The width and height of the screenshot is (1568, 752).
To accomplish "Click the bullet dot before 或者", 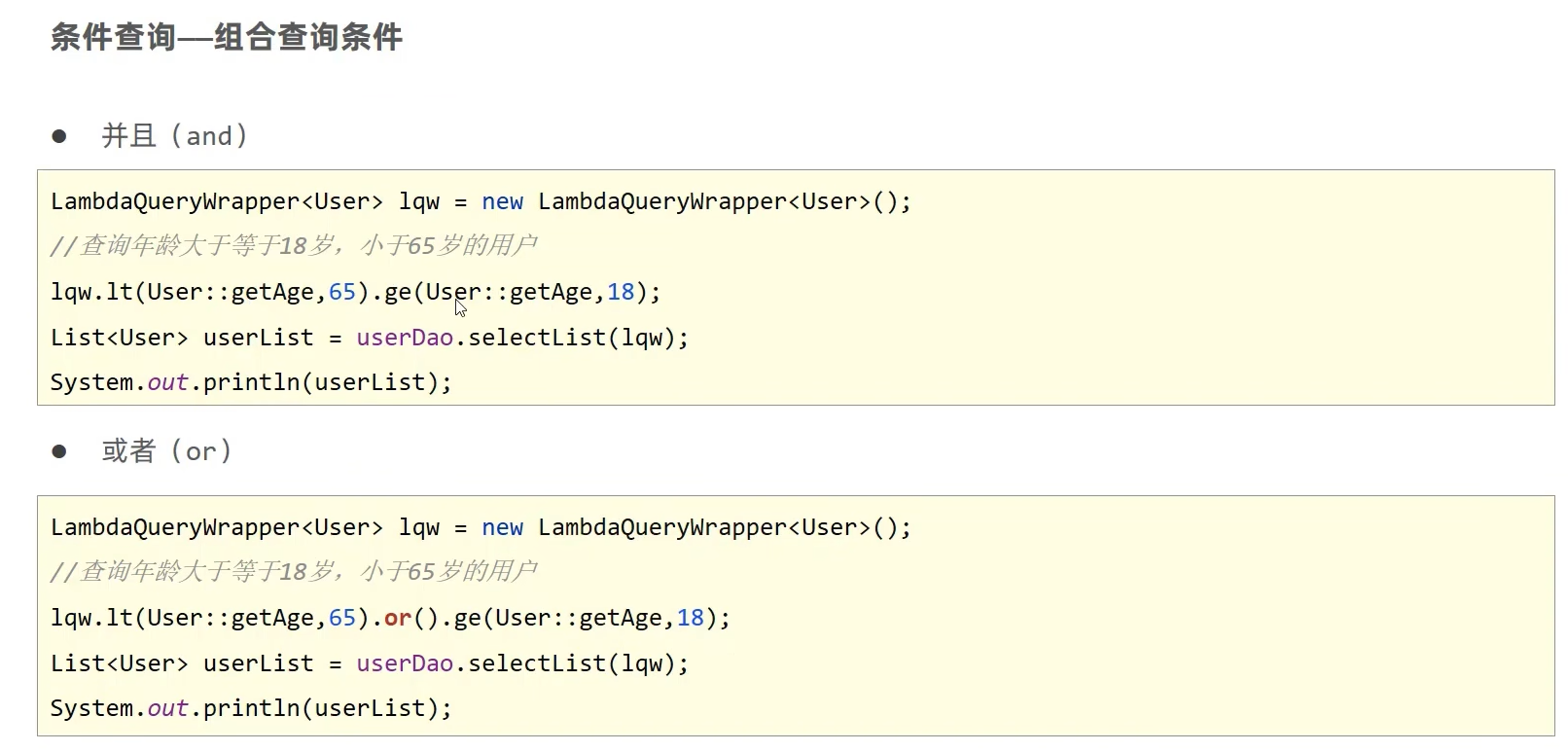I will point(59,451).
